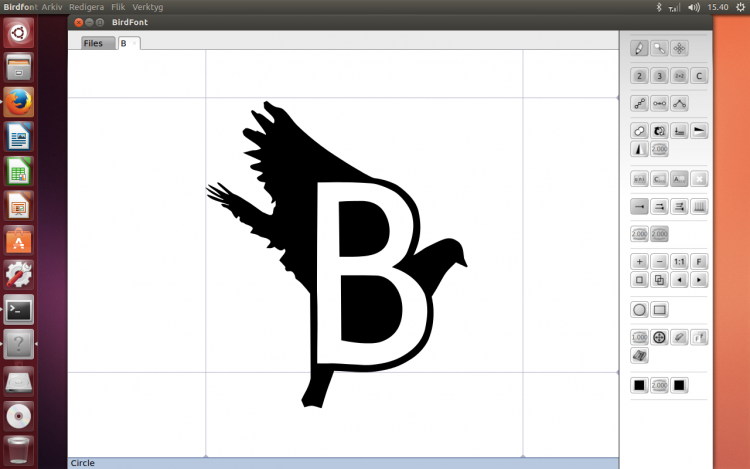Viewport: 750px width, 469px height.
Task: Toggle the single guide line button
Action: coord(639,207)
